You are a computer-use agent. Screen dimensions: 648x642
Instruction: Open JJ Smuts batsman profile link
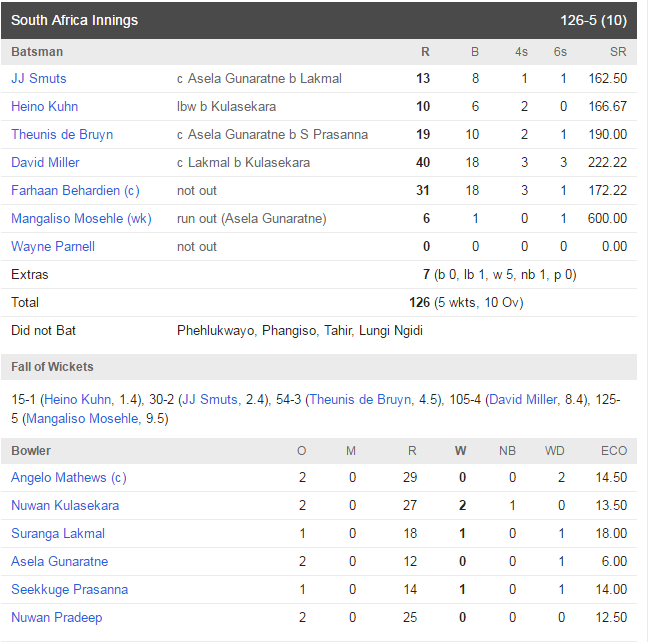39,78
